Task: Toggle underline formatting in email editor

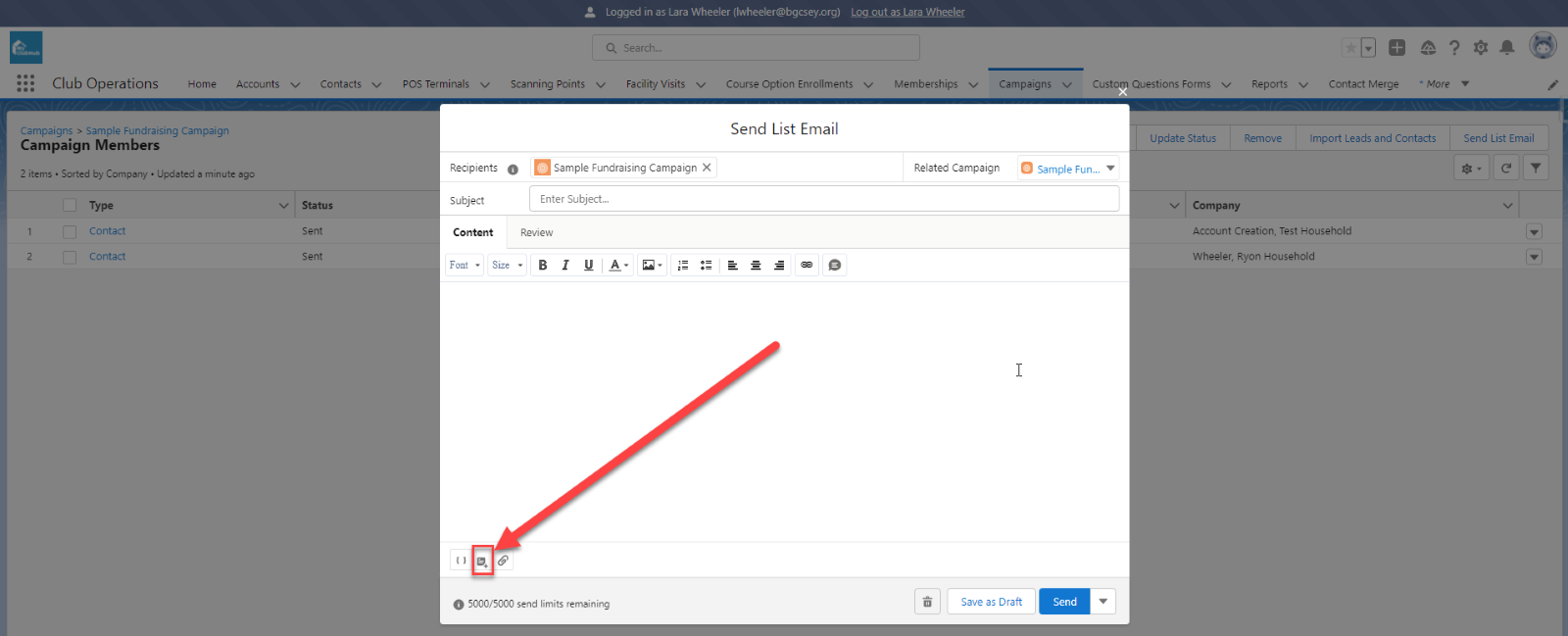Action: coord(588,266)
